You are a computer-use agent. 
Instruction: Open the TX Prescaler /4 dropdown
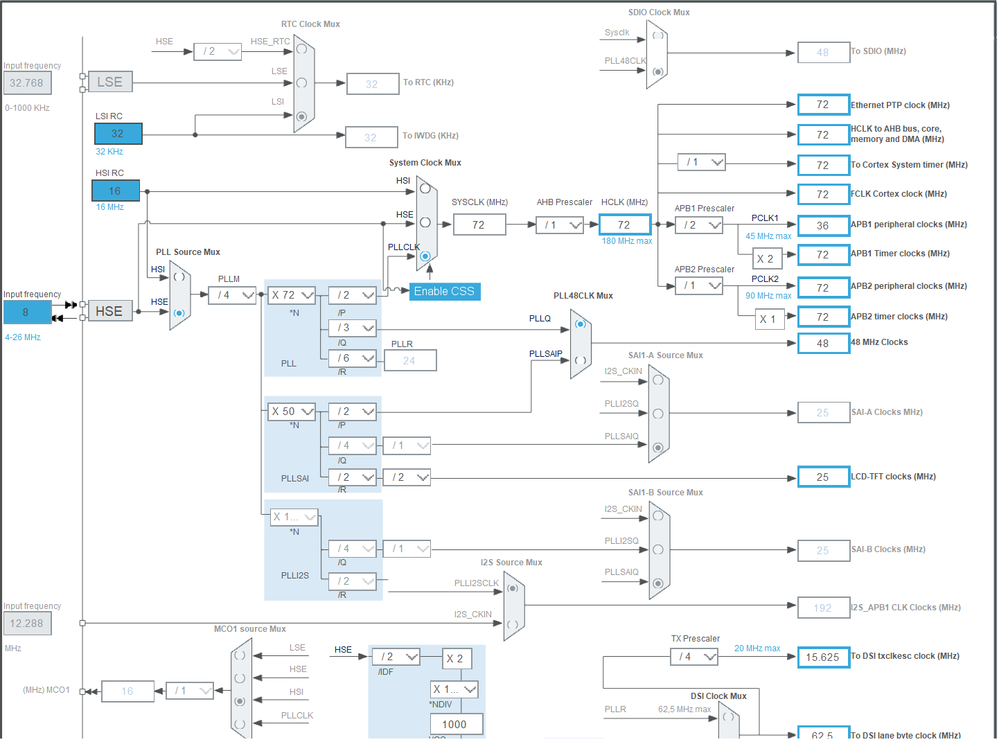[x=694, y=657]
